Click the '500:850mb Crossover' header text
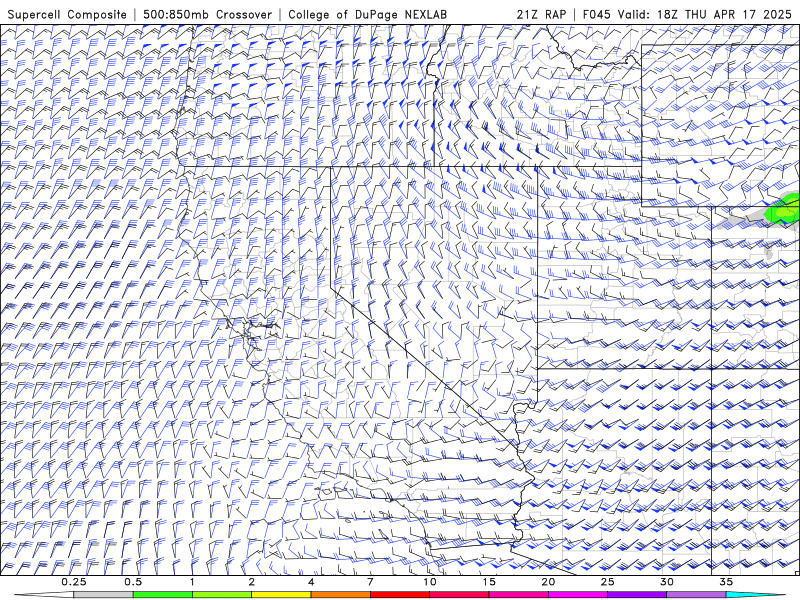The image size is (800, 600). pos(207,14)
